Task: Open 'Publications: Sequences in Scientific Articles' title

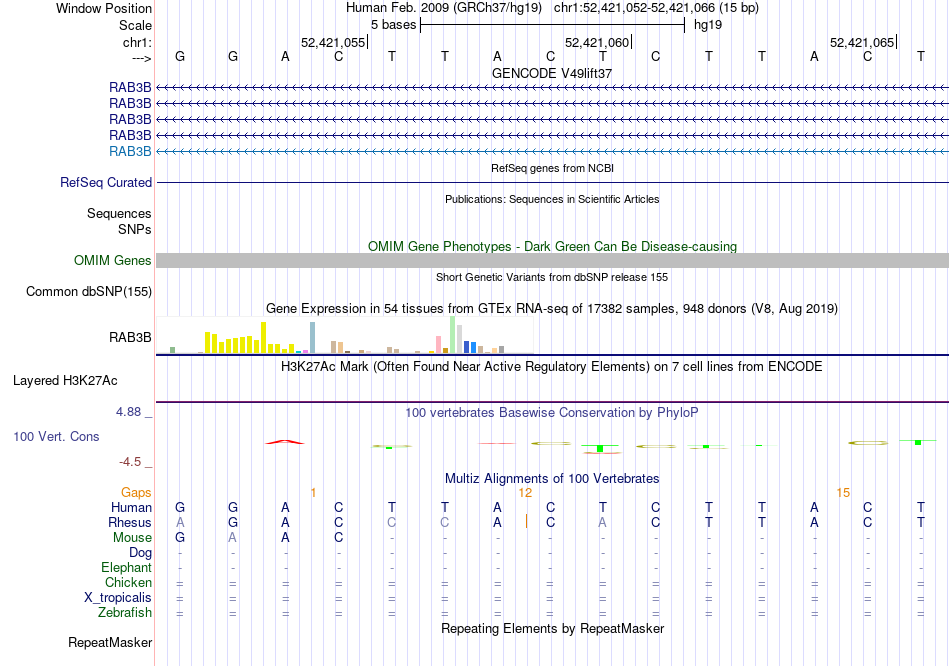Action: pos(552,199)
